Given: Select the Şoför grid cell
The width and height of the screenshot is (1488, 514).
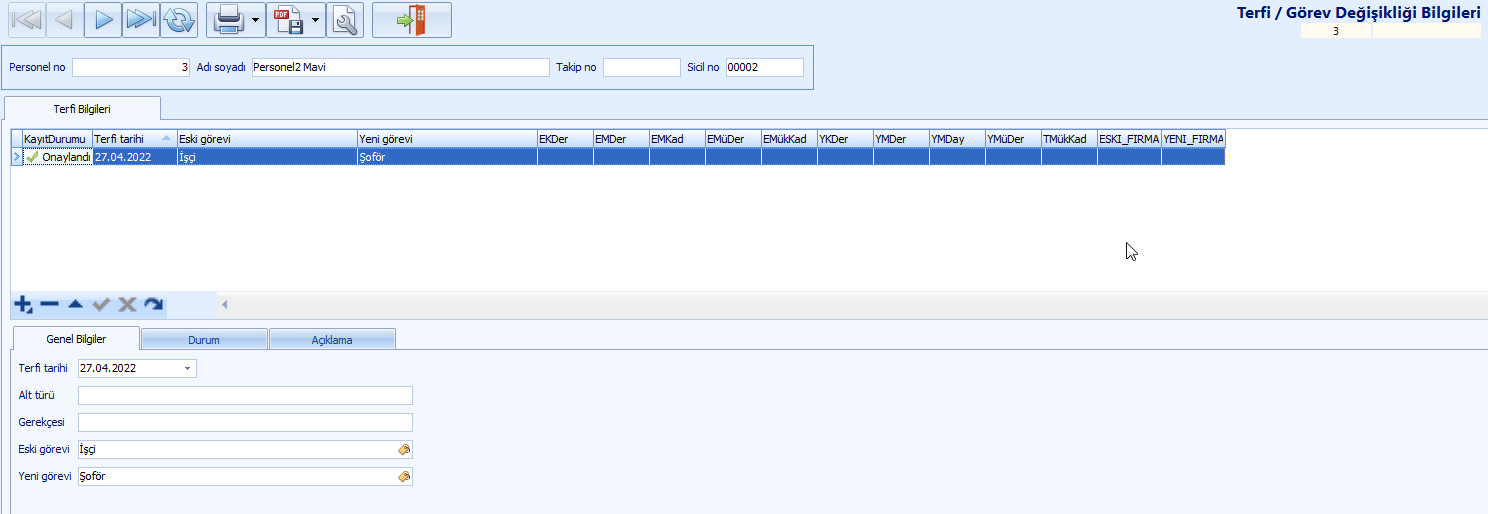Looking at the screenshot, I should [447, 157].
